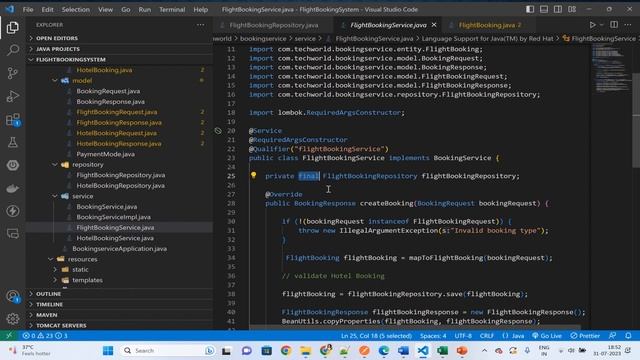Open the Extensions view
This screenshot has width=640, height=360.
pos(13,120)
